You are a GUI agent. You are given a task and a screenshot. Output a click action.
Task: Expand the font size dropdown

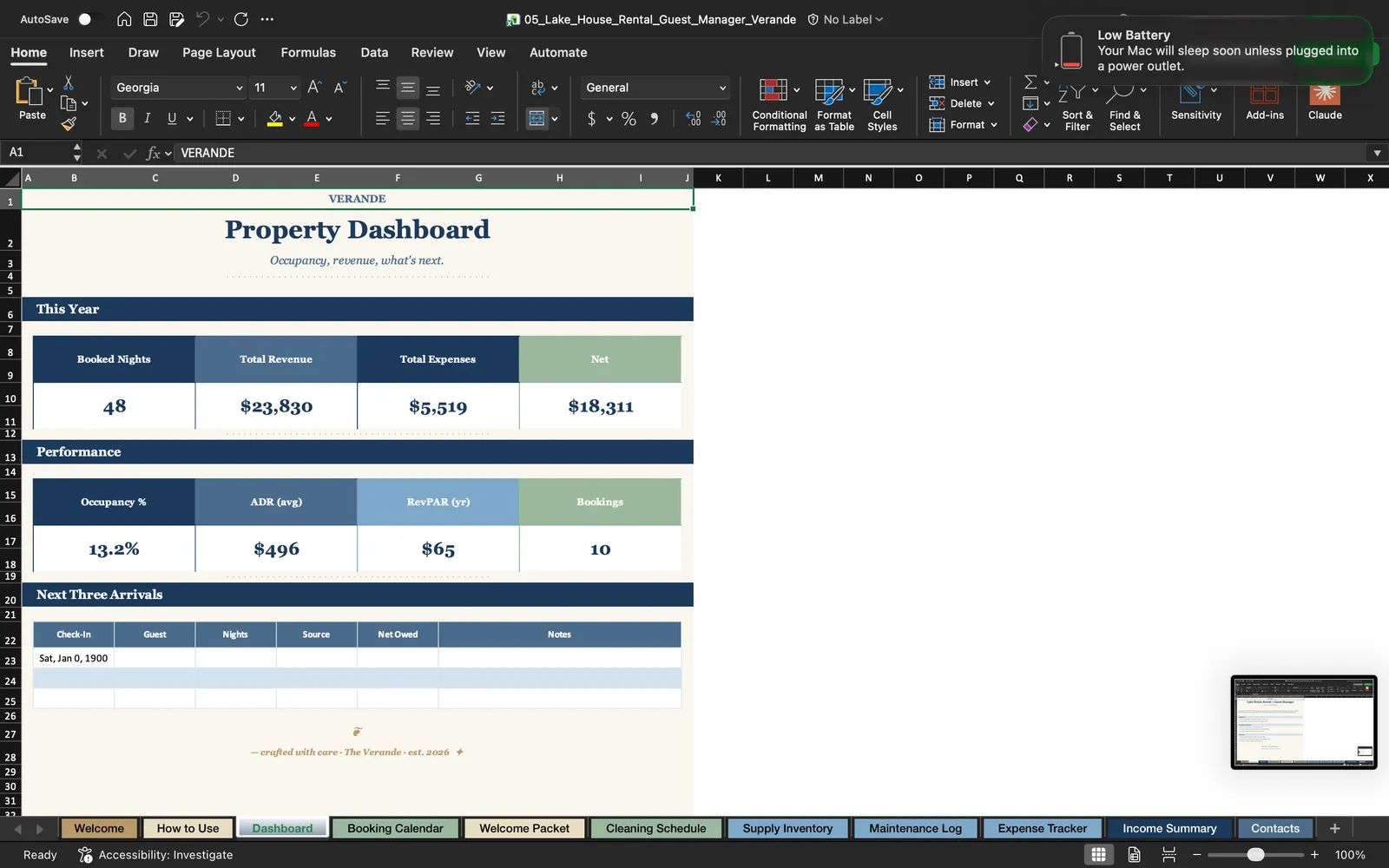(293, 88)
